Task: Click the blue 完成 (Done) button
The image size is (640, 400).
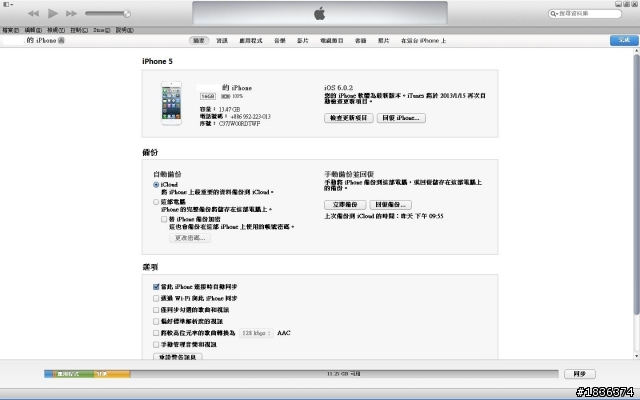Action: [624, 40]
